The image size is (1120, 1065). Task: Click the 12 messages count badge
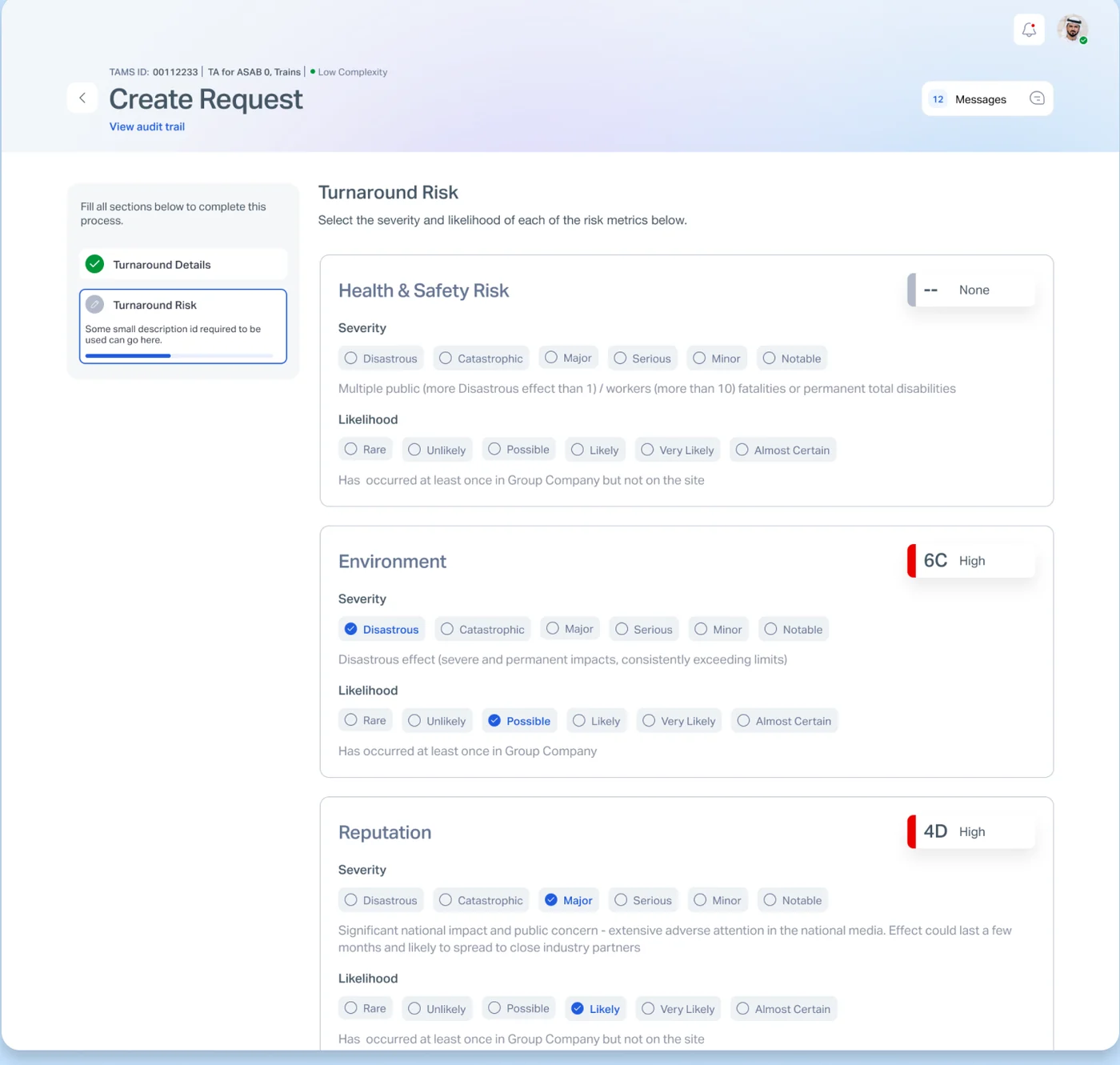coord(938,99)
